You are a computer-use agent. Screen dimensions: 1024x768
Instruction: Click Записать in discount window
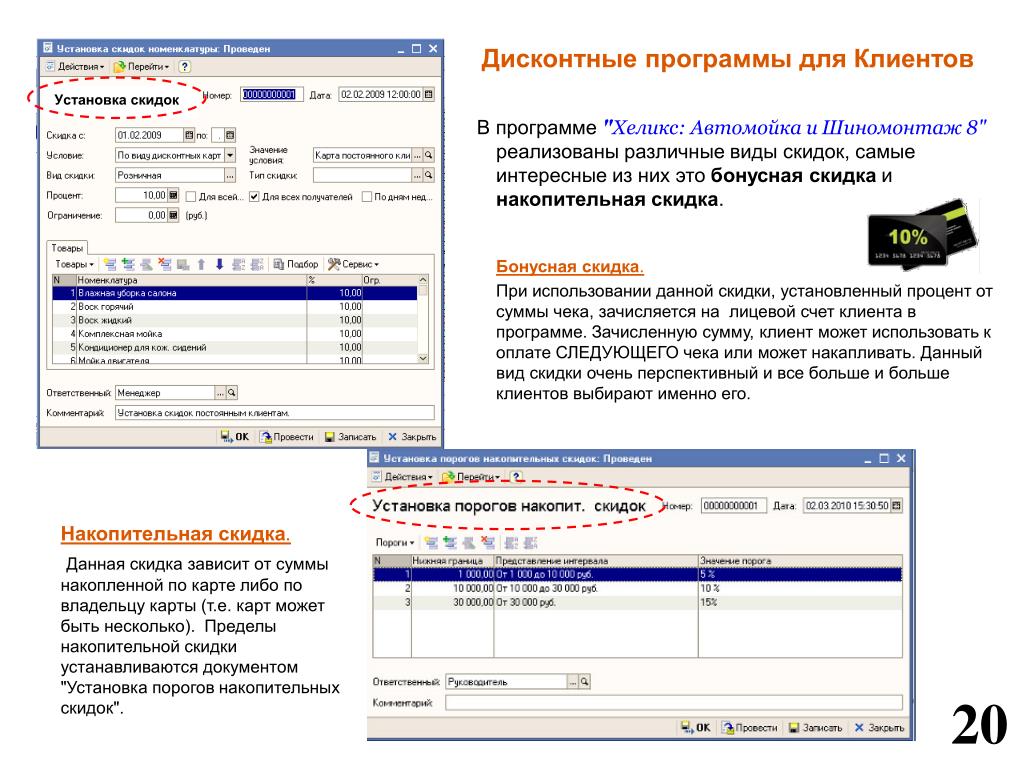point(351,436)
